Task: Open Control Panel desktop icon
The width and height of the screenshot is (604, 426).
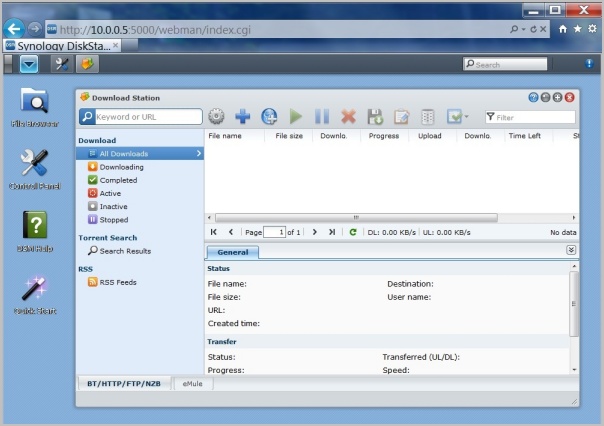Action: point(34,169)
